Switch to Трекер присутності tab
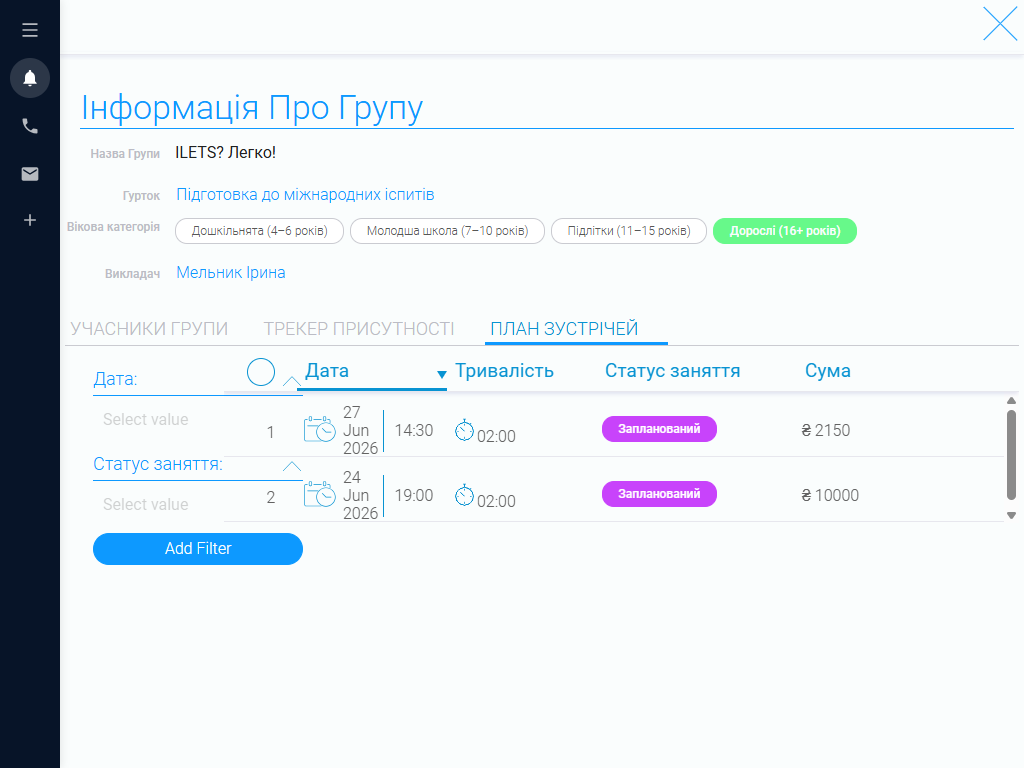Screen dimensions: 1024x768 pyautogui.click(x=359, y=328)
